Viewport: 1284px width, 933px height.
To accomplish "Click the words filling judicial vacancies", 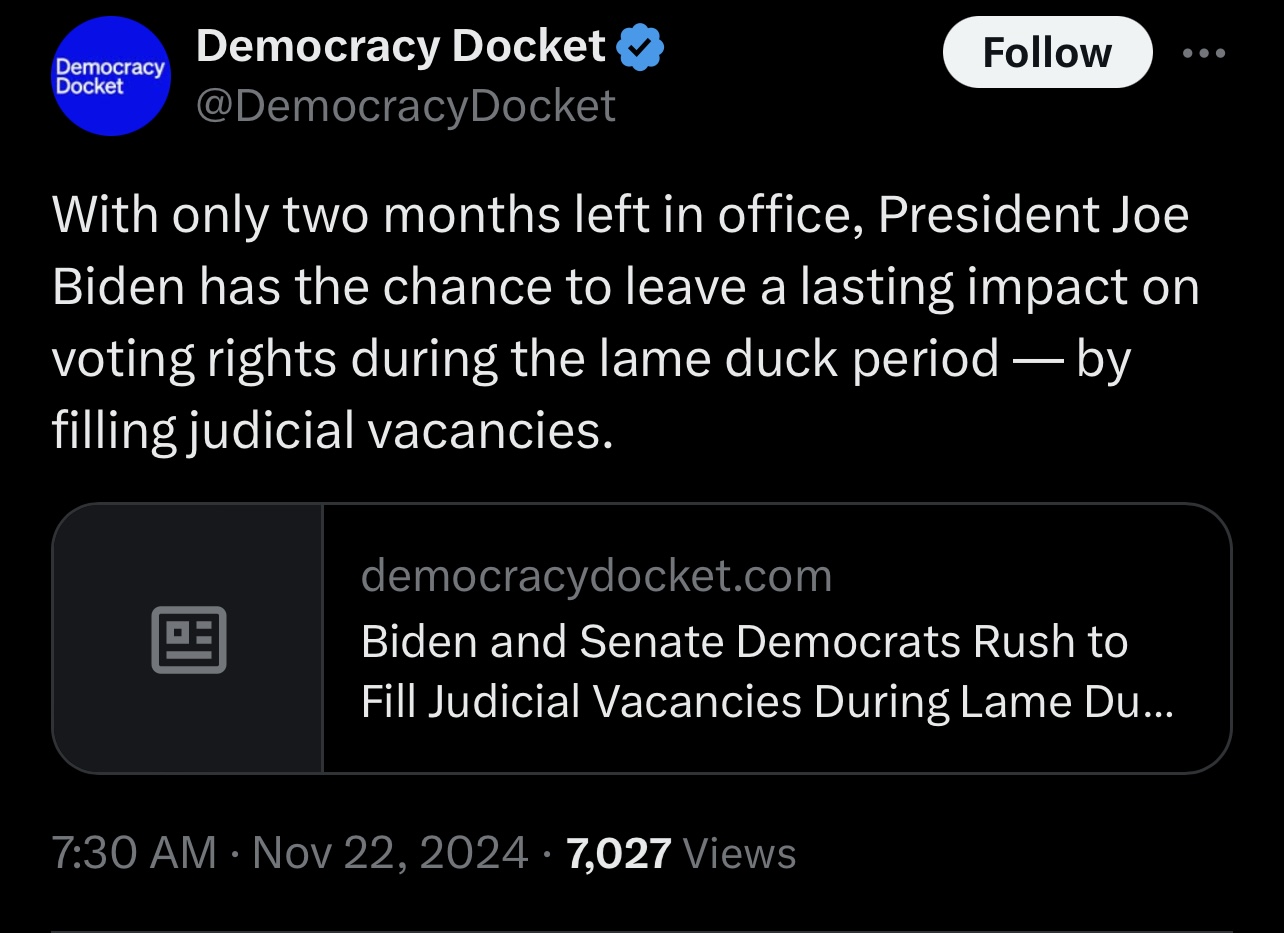I will tap(331, 431).
